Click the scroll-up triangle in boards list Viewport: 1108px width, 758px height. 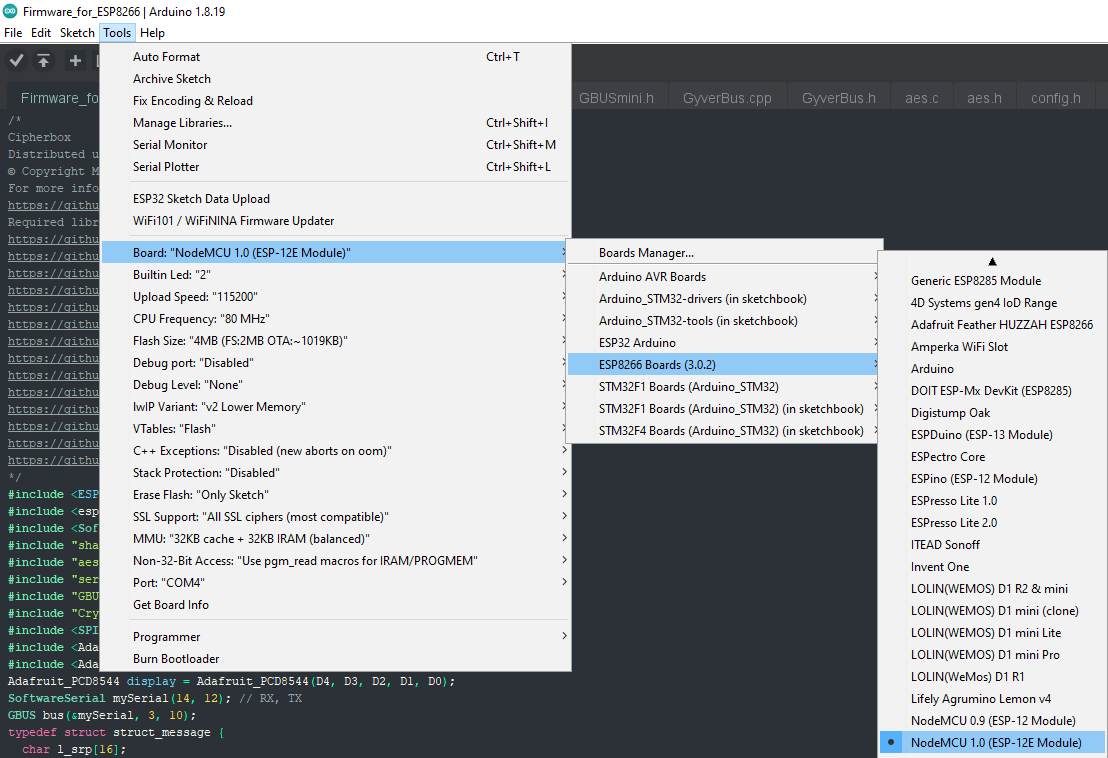coord(992,261)
